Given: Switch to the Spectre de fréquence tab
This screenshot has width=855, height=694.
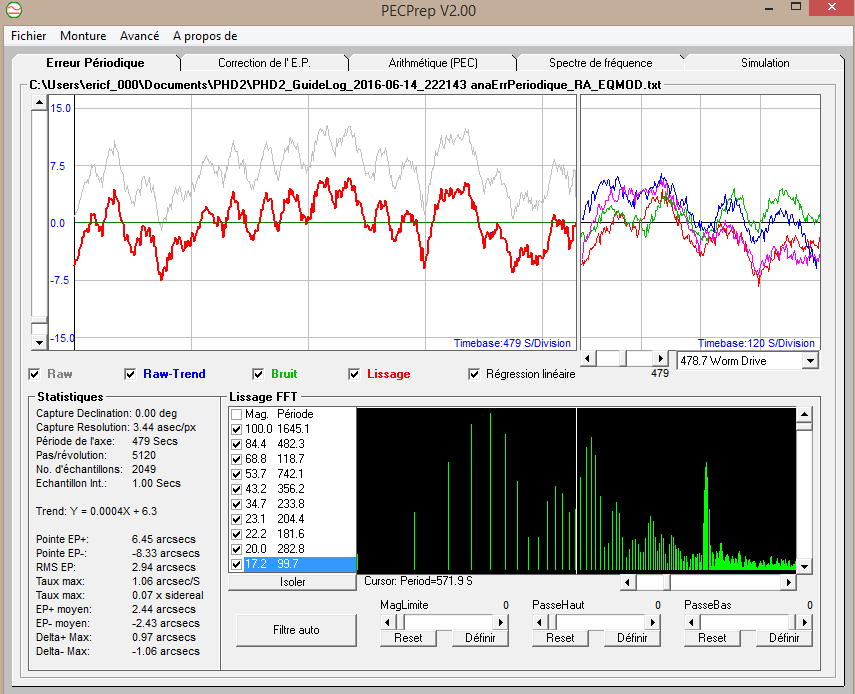Looking at the screenshot, I should [x=600, y=63].
